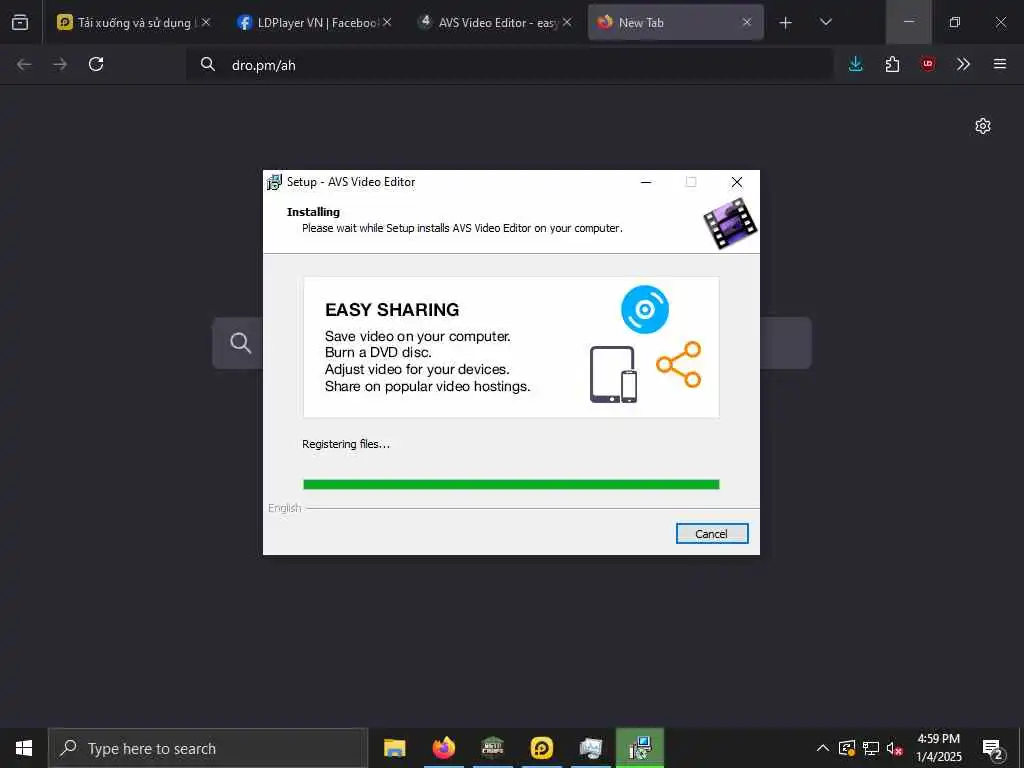Go forward to the next page
This screenshot has width=1024, height=768.
click(60, 64)
